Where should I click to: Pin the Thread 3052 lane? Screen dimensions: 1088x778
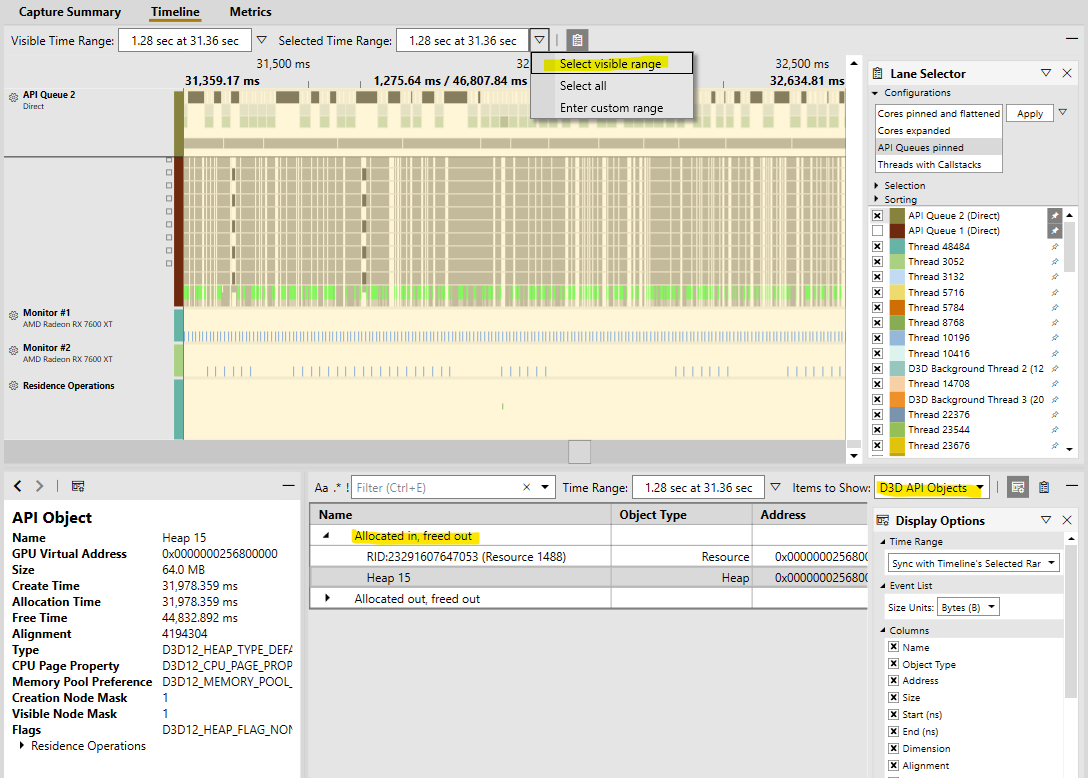click(x=1054, y=262)
